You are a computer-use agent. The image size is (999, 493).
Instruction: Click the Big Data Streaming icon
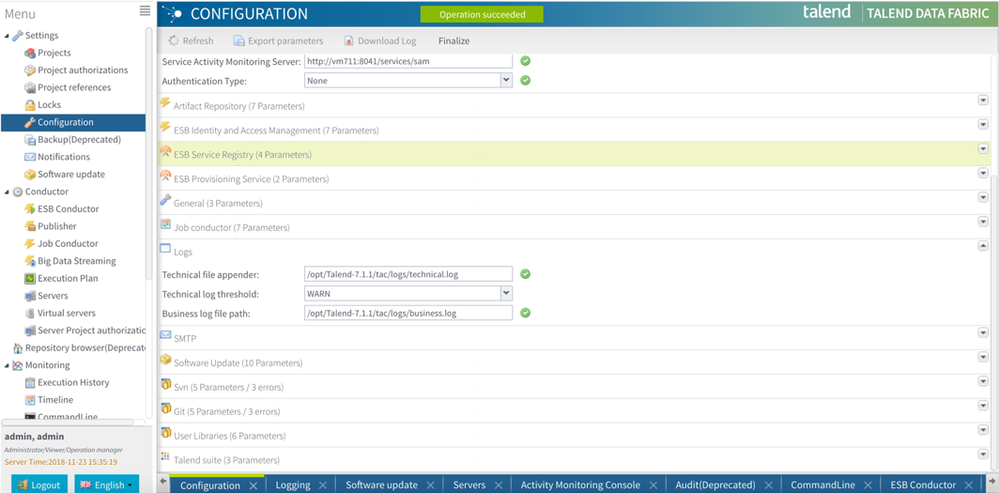tap(30, 261)
